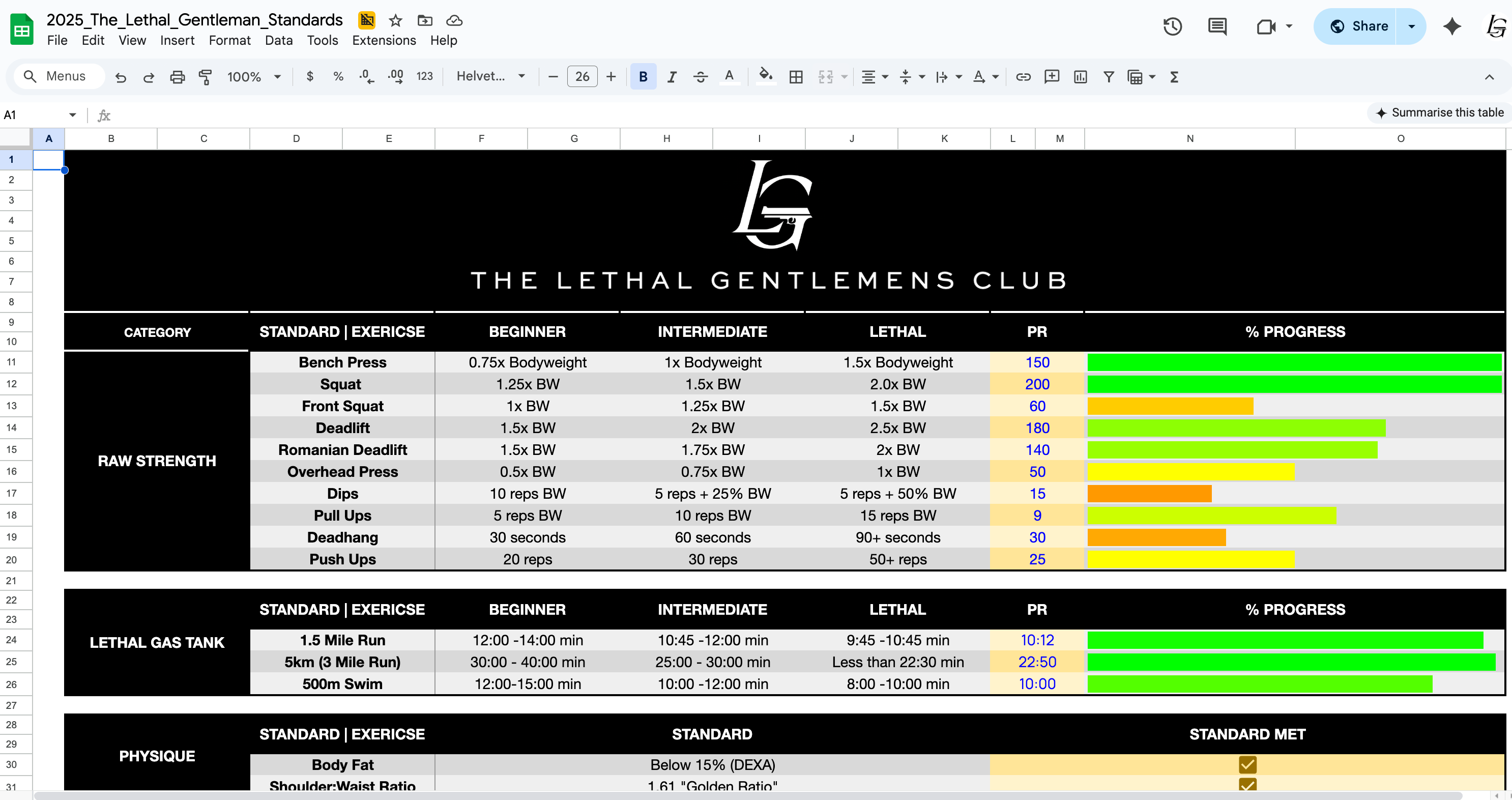The width and height of the screenshot is (1512, 800).
Task: Click the borders icon in toolbar
Action: coord(796,77)
